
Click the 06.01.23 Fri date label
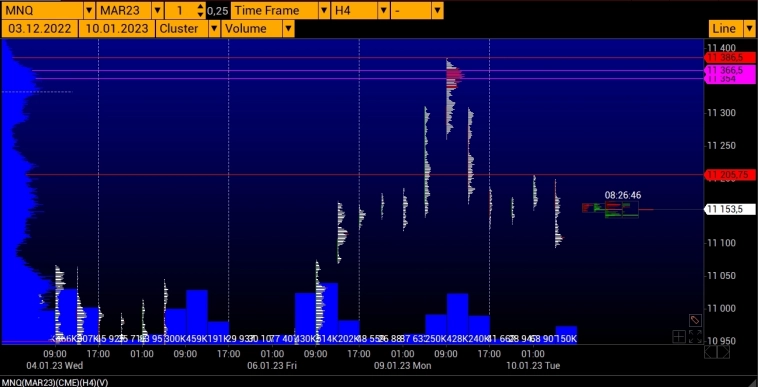tap(272, 366)
